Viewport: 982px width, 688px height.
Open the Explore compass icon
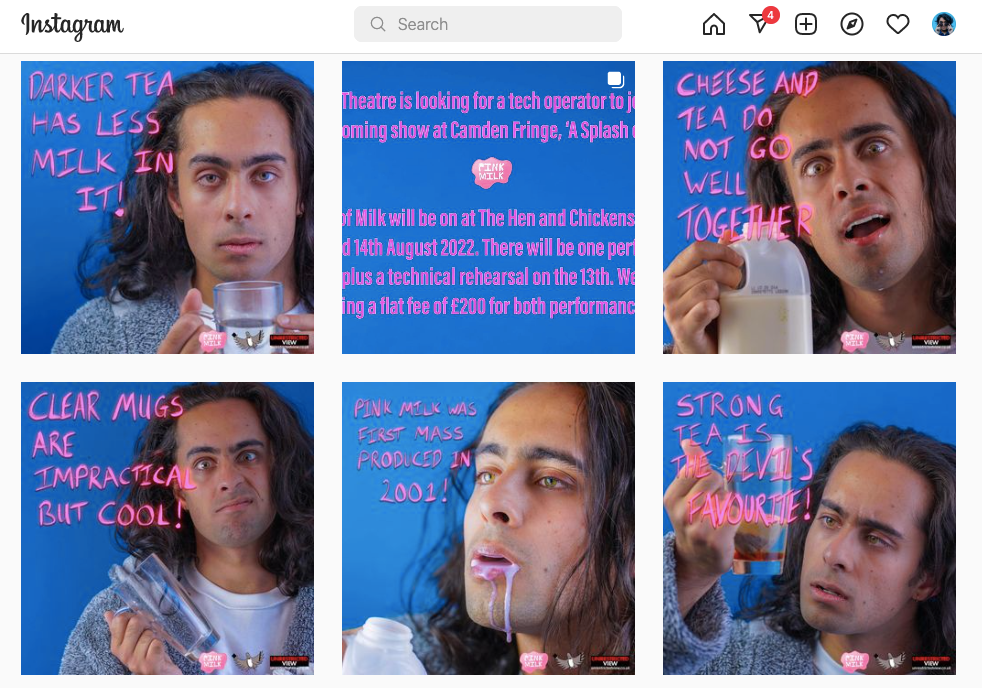click(852, 24)
